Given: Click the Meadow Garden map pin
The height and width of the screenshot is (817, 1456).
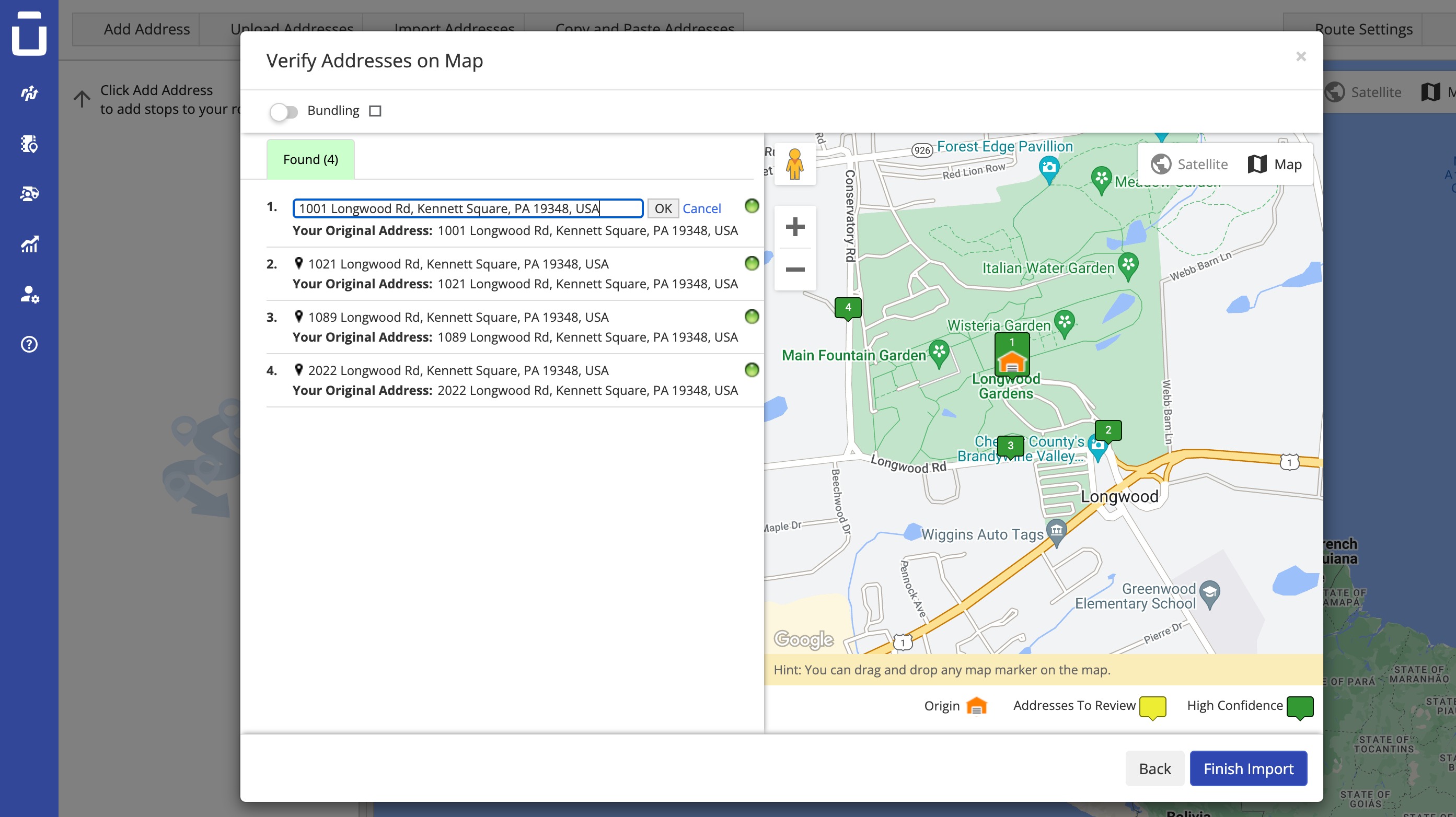Looking at the screenshot, I should pos(1101,180).
